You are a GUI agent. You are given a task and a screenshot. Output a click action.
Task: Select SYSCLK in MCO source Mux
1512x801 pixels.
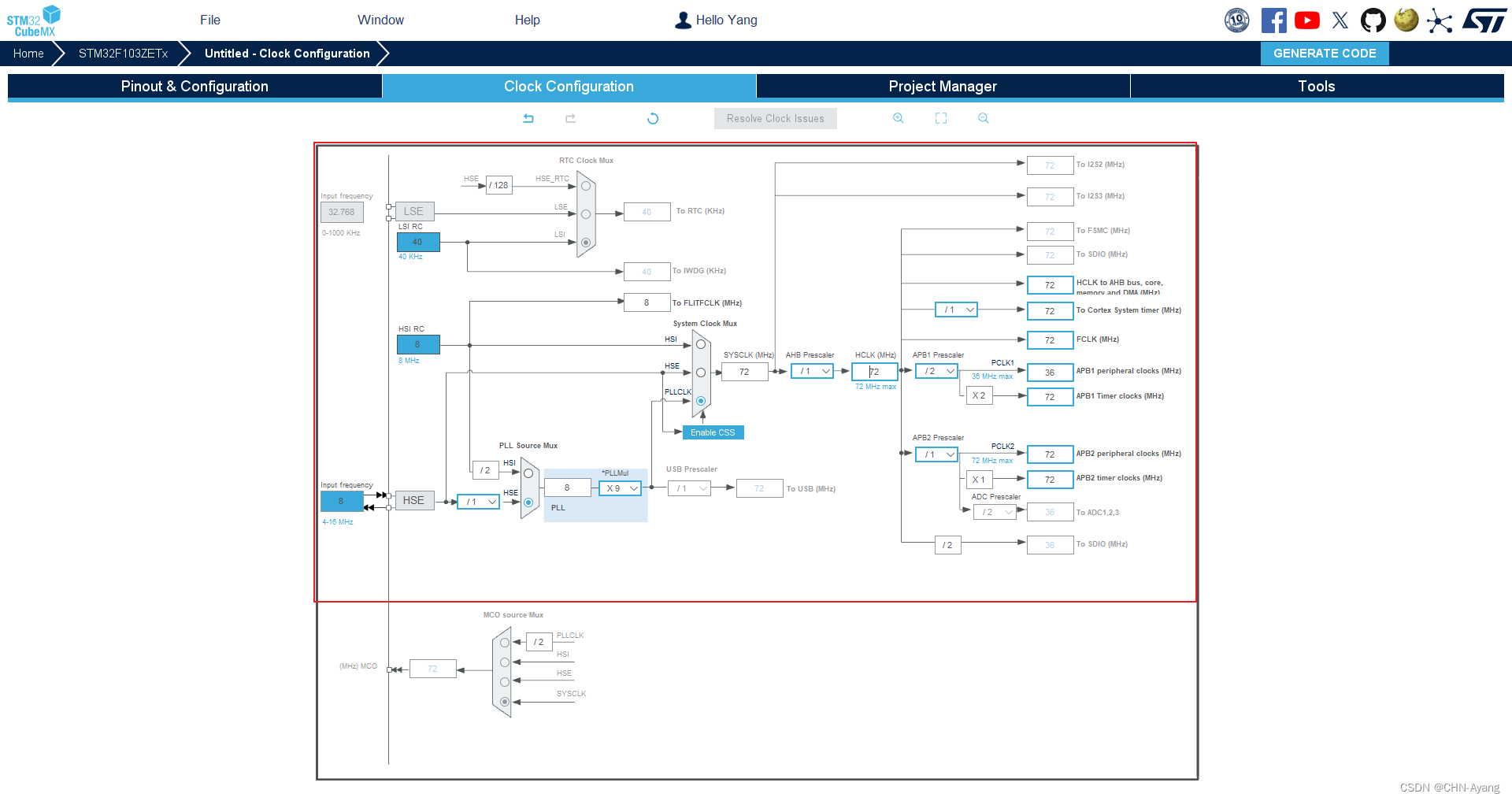[505, 702]
